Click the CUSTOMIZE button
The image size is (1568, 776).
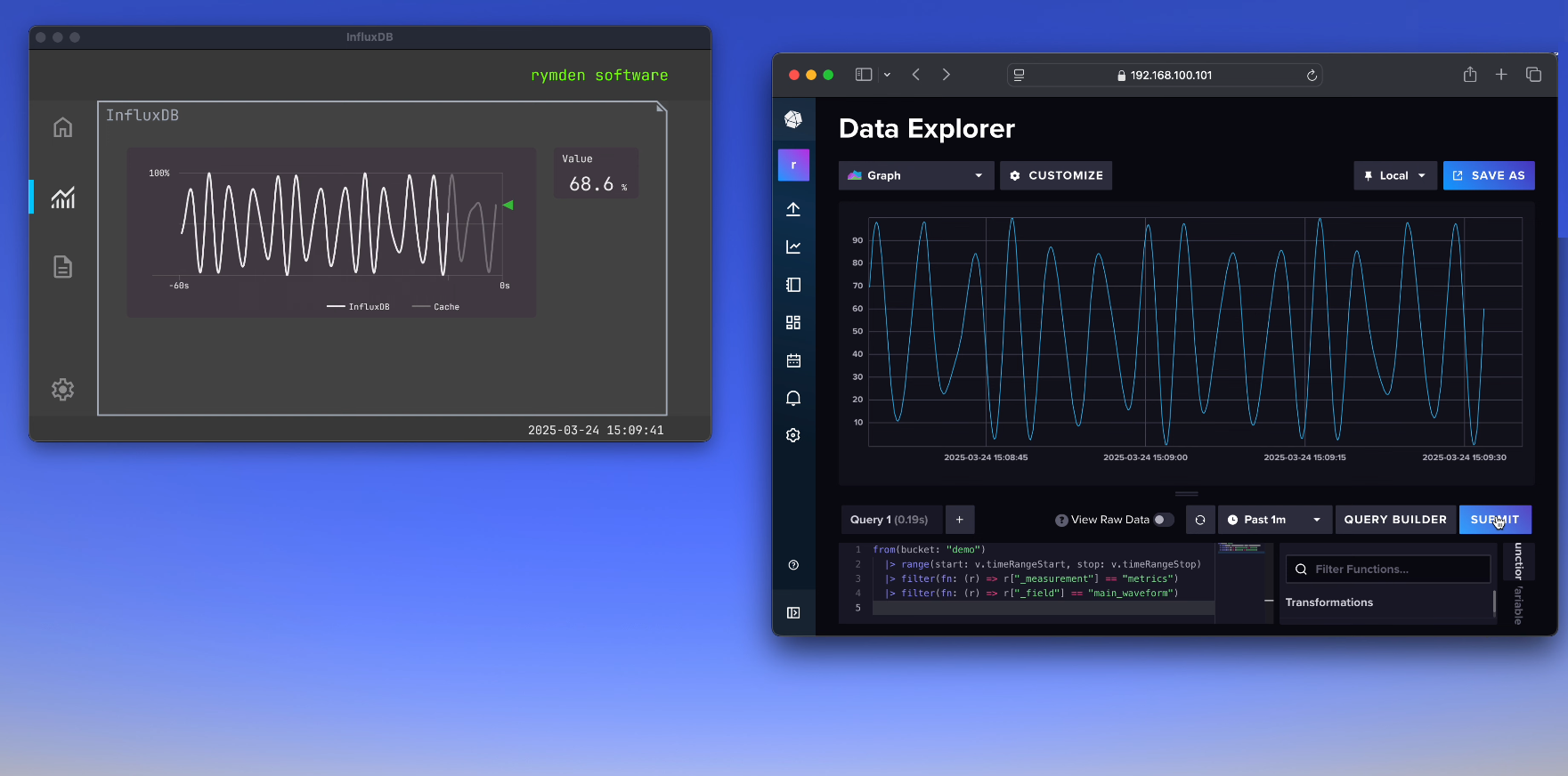pyautogui.click(x=1056, y=175)
